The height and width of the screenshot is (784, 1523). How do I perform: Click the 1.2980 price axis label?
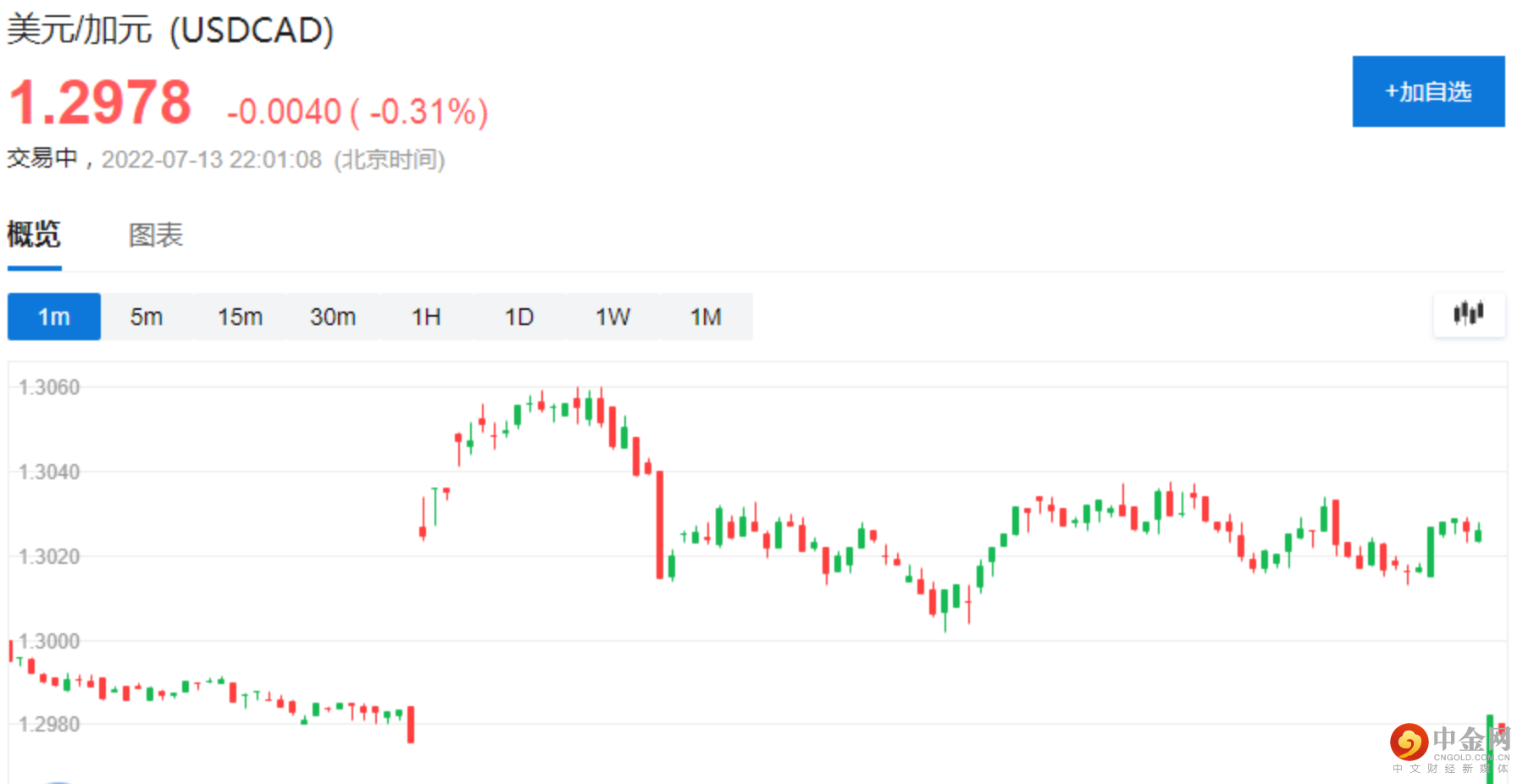point(49,724)
